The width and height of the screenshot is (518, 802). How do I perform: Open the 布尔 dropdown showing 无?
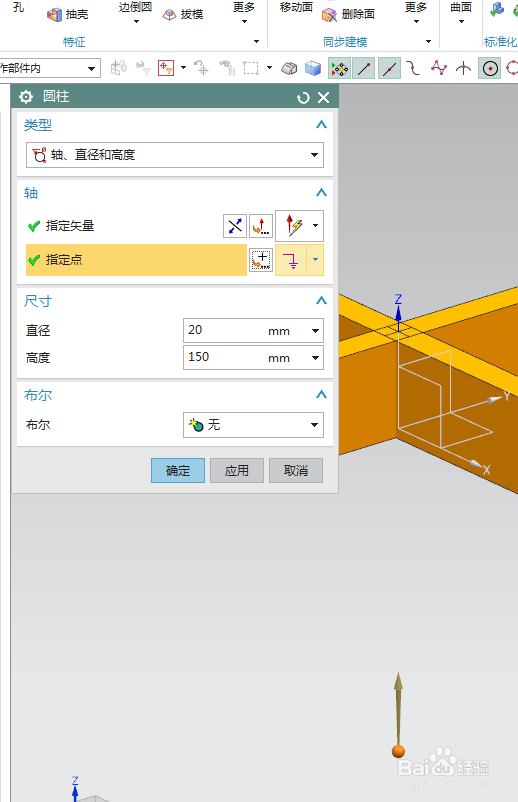click(x=253, y=425)
